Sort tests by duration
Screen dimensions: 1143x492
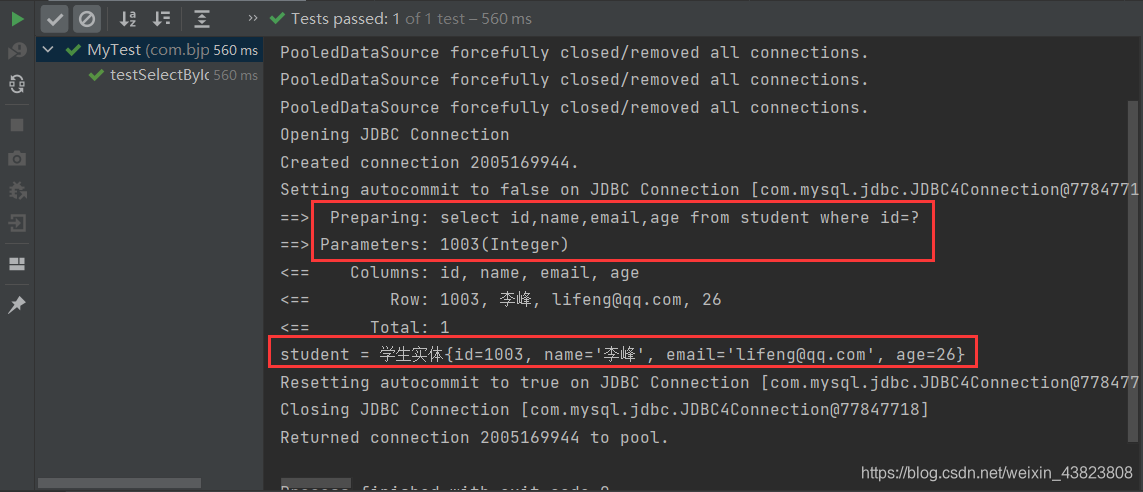point(161,18)
